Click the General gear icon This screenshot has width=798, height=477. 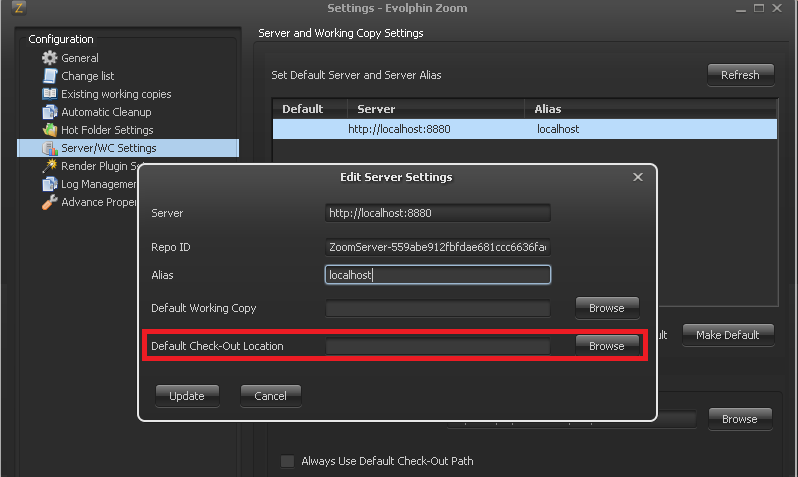pos(50,58)
